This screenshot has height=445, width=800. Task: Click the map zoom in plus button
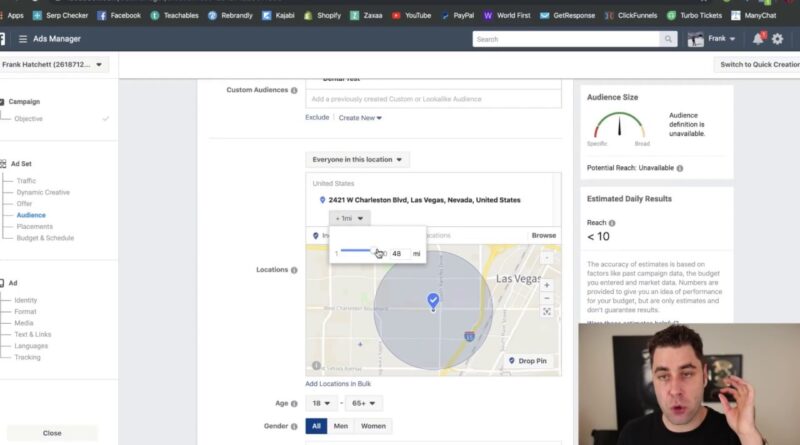(546, 285)
